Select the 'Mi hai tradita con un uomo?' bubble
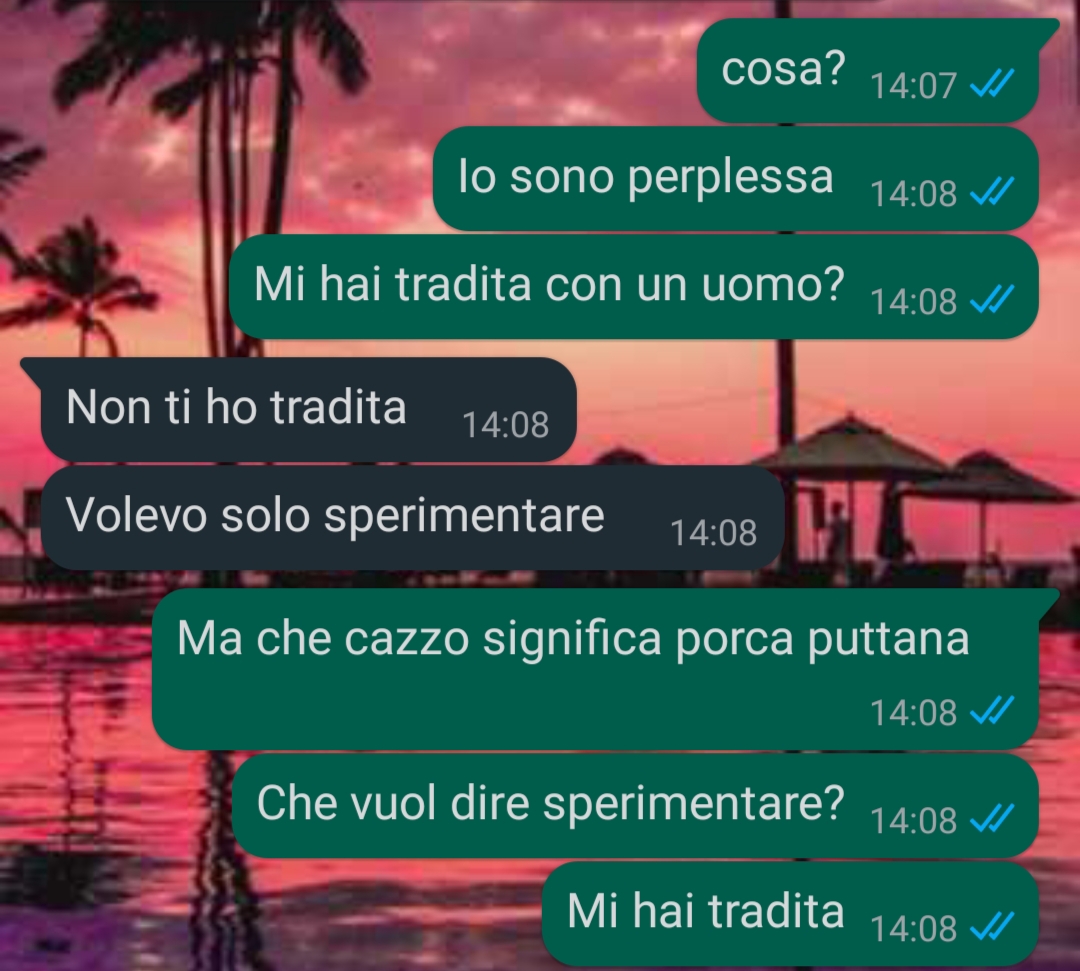1080x971 pixels. pyautogui.click(x=634, y=286)
